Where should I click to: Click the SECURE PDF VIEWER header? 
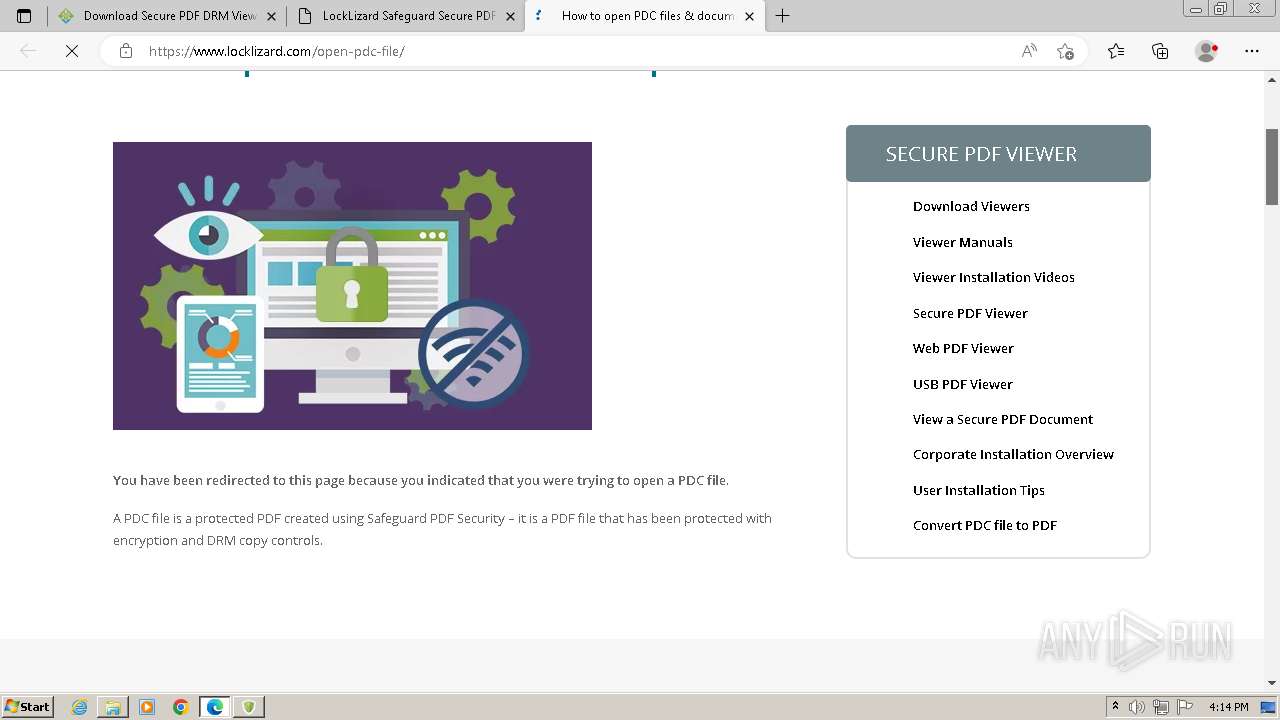tap(998, 154)
